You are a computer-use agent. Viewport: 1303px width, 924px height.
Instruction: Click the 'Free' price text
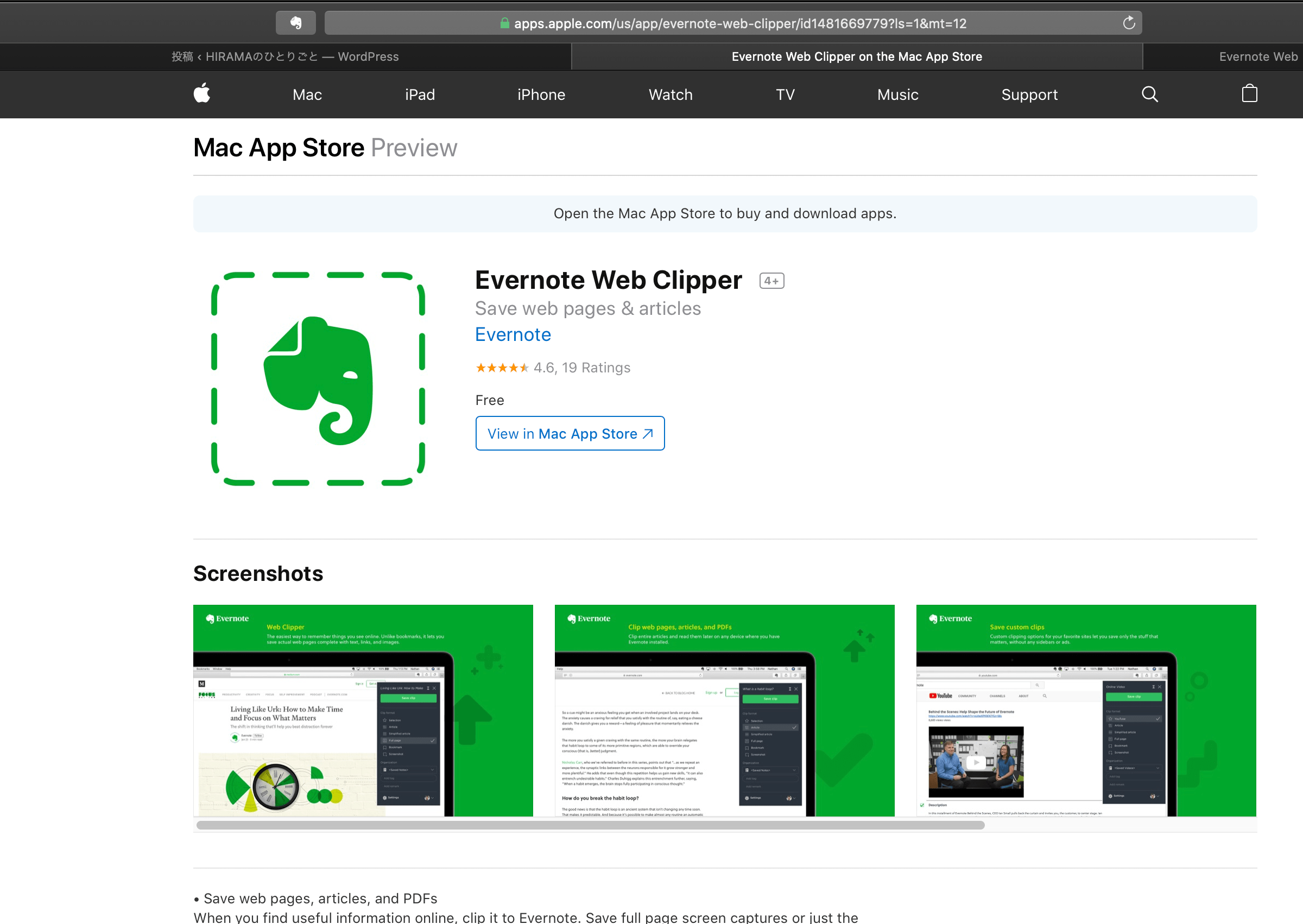[x=490, y=400]
